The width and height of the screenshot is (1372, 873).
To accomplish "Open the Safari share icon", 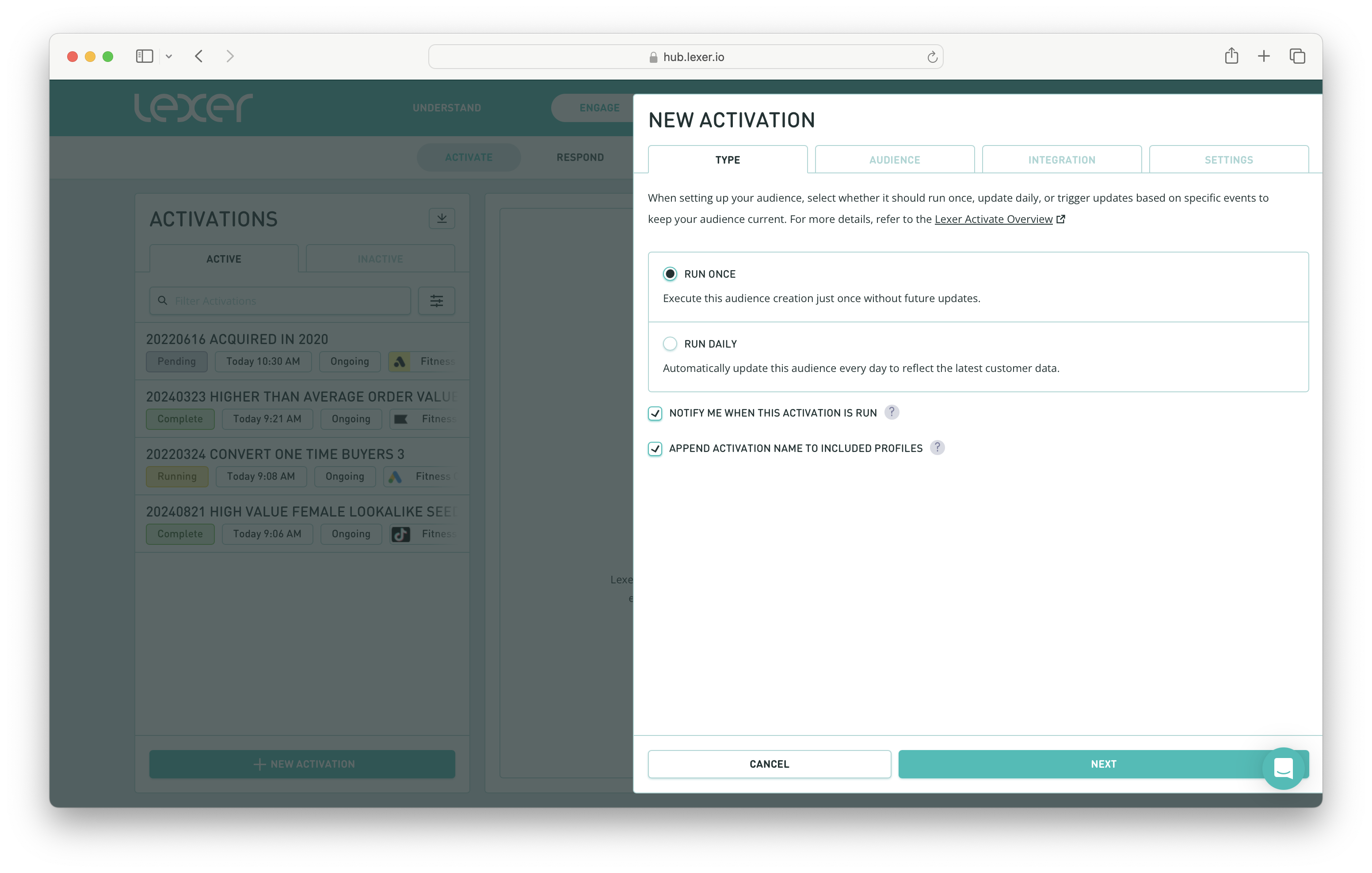I will [1231, 55].
